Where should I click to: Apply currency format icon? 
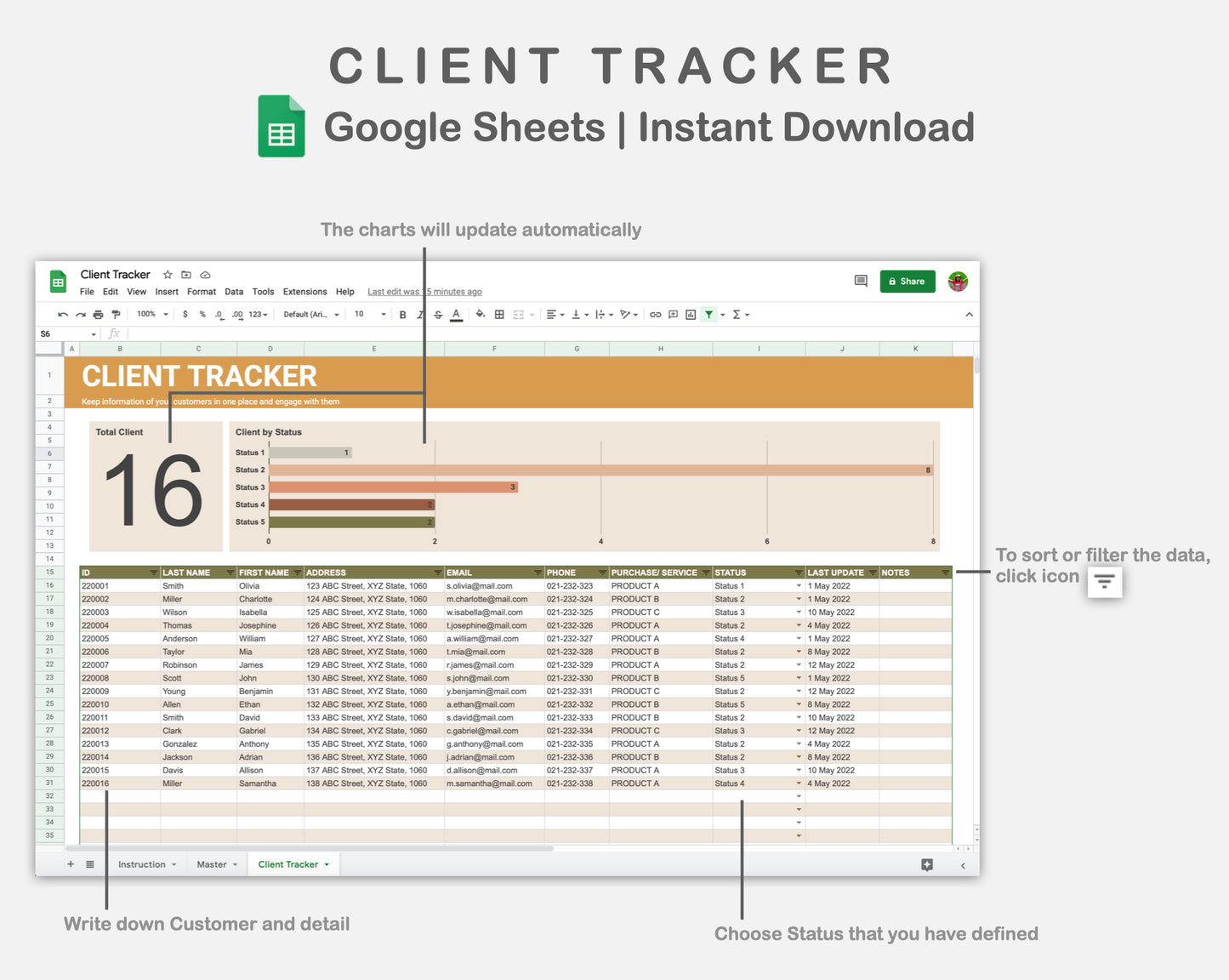pos(185,314)
